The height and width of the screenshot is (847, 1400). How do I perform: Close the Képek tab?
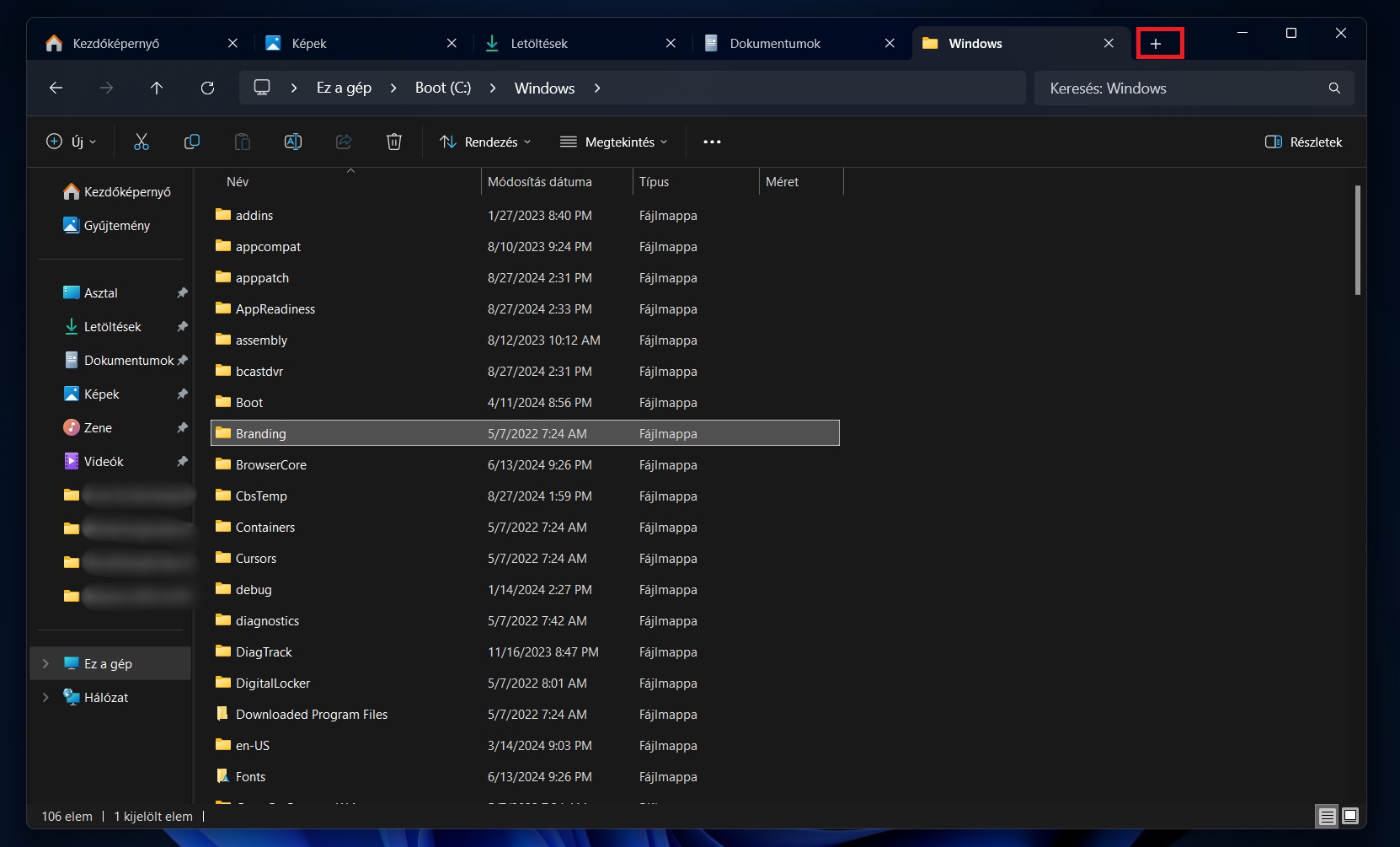click(x=452, y=43)
